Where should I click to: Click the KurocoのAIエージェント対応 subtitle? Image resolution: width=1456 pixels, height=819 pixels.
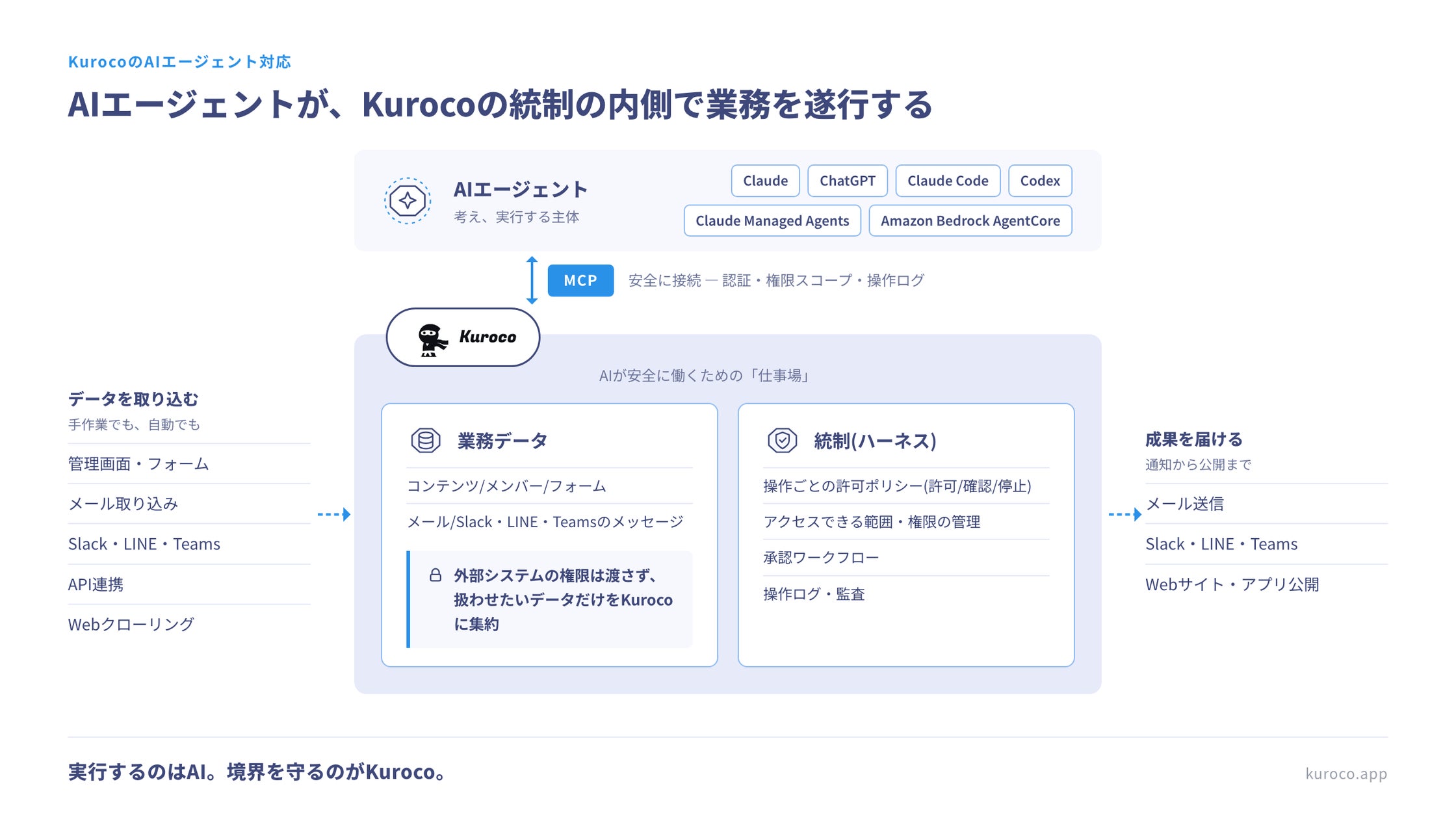(179, 62)
